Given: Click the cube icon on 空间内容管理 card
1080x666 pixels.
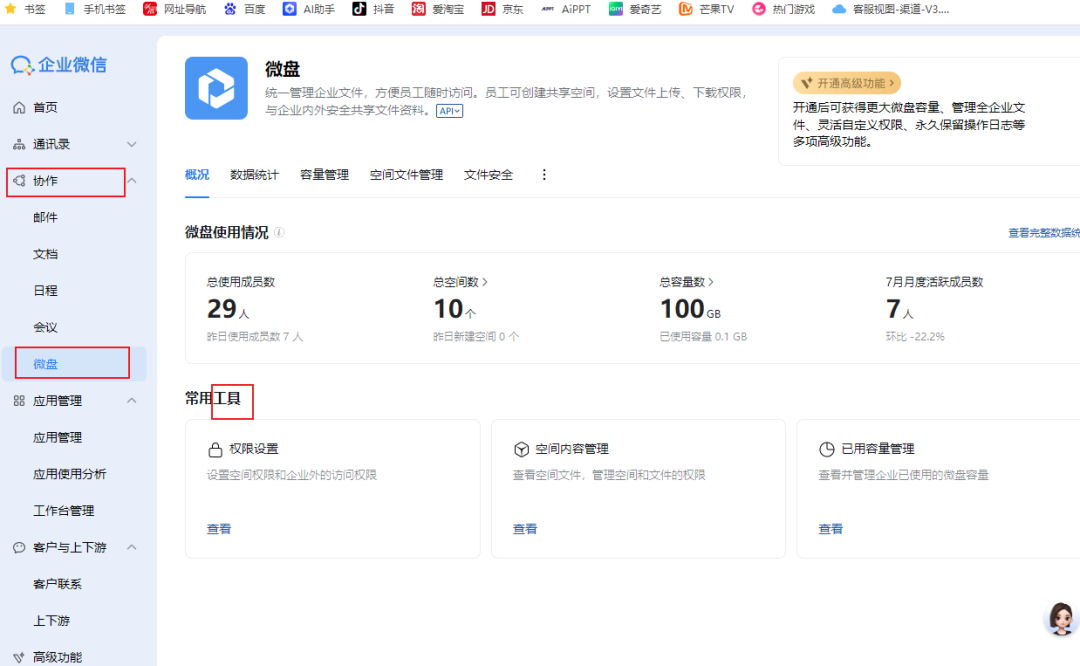Looking at the screenshot, I should click(521, 450).
